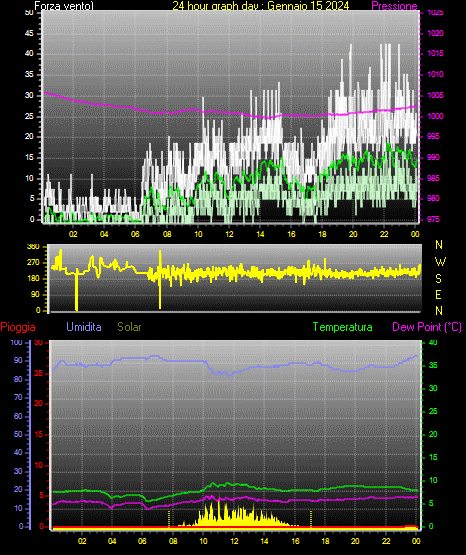This screenshot has height=555, width=466.
Task: Click the 12 hour tick under wind graph
Action: (229, 234)
